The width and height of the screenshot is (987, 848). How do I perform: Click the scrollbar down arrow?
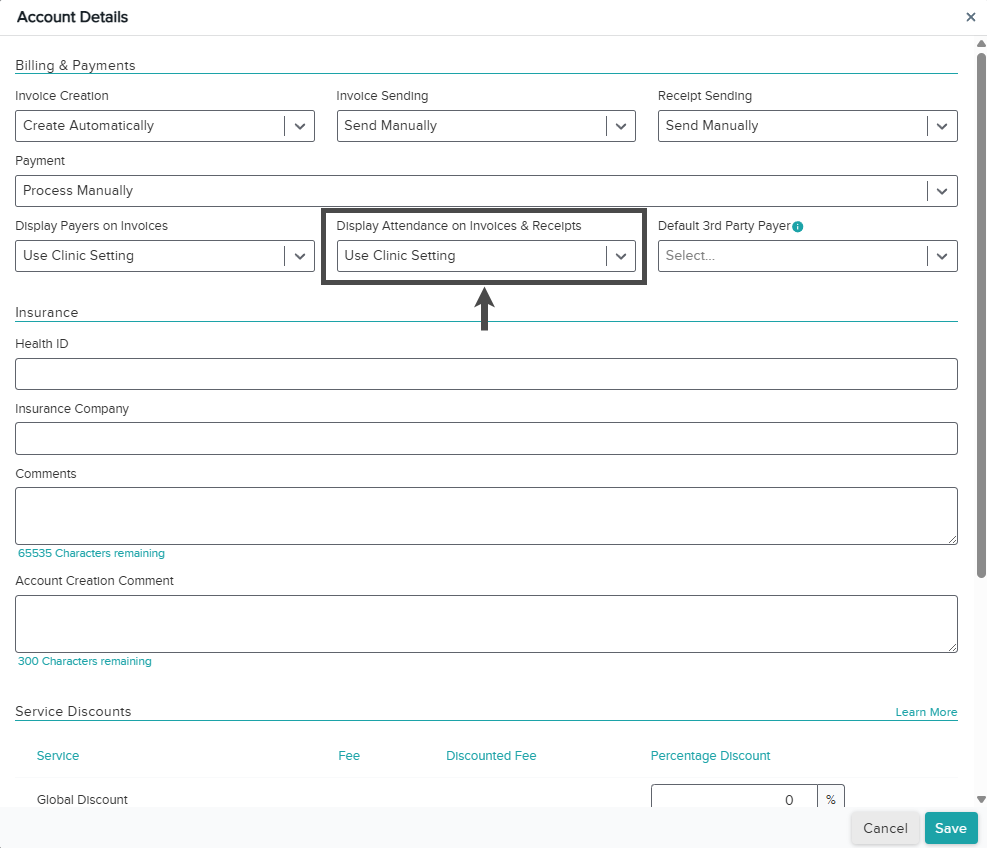point(981,799)
